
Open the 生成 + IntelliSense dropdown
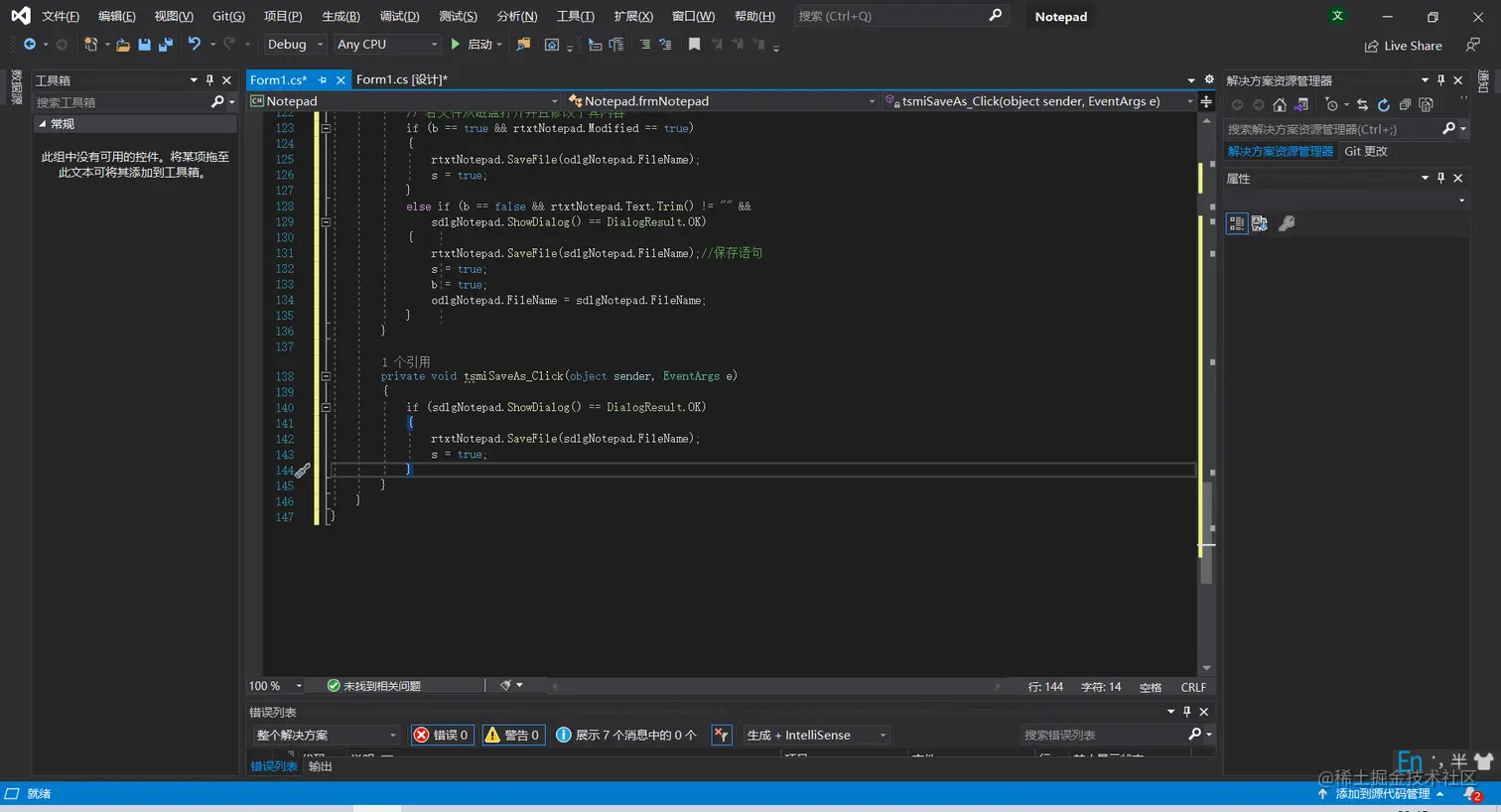click(x=816, y=735)
